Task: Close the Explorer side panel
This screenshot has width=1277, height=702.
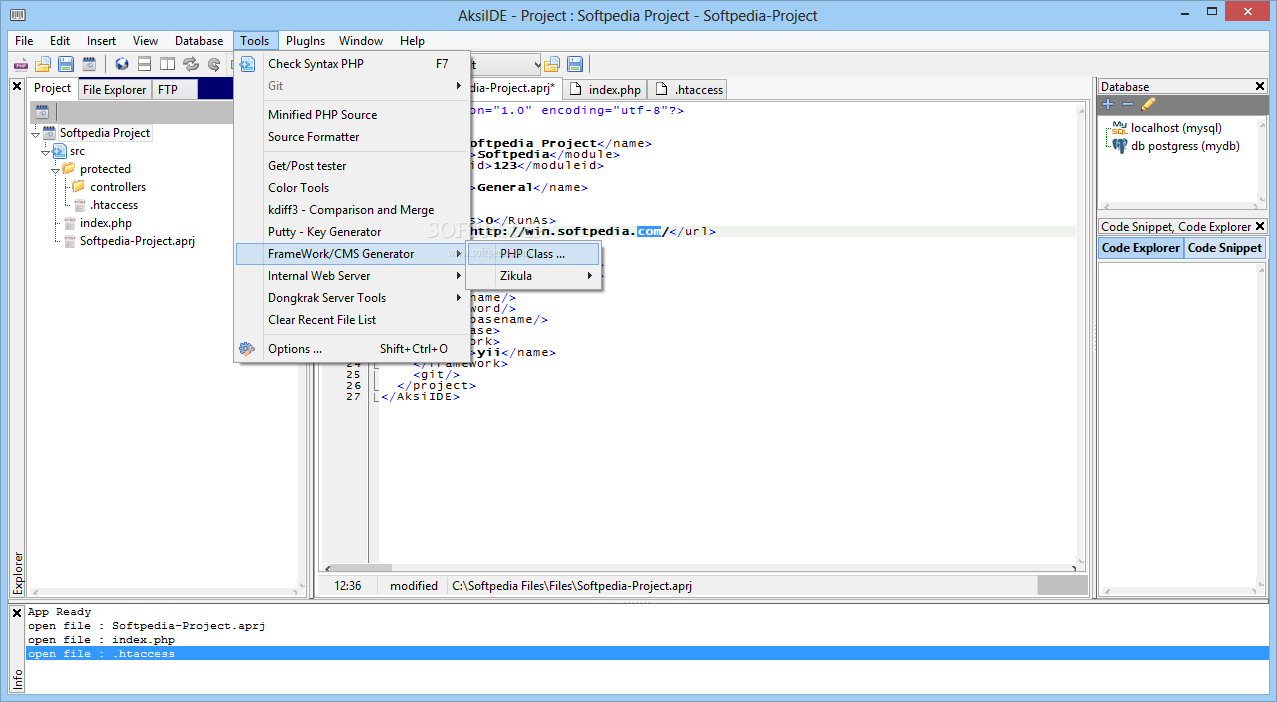Action: pyautogui.click(x=16, y=87)
